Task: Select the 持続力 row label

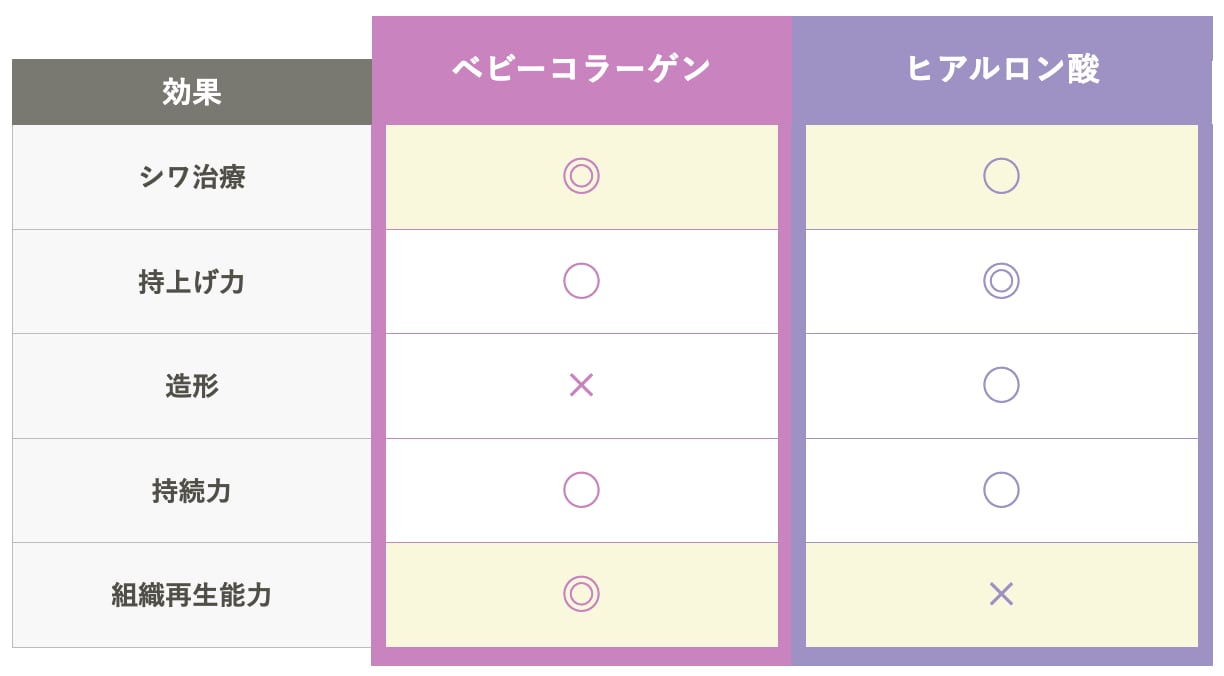Action: [x=192, y=491]
